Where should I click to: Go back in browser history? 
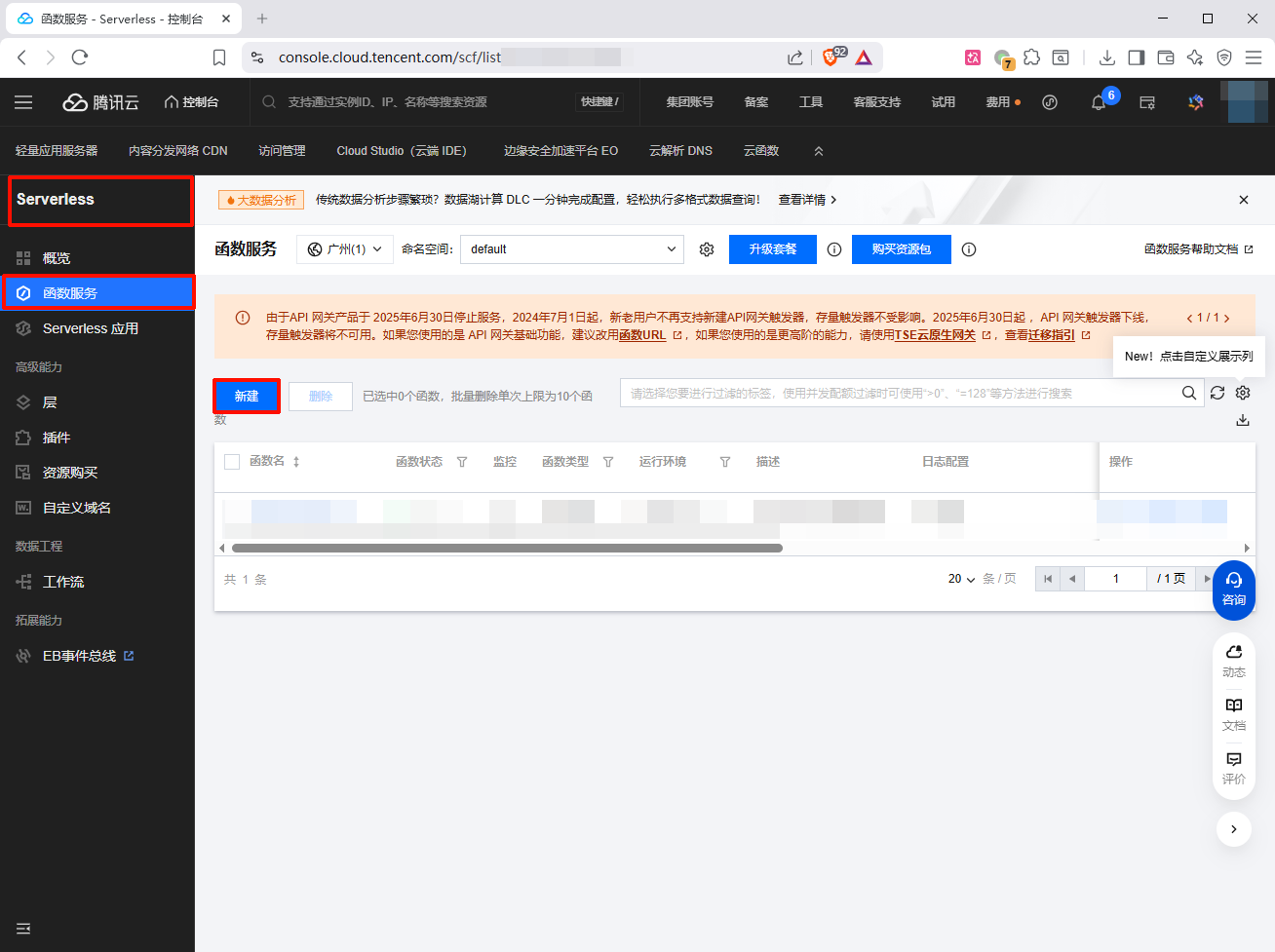click(x=22, y=57)
